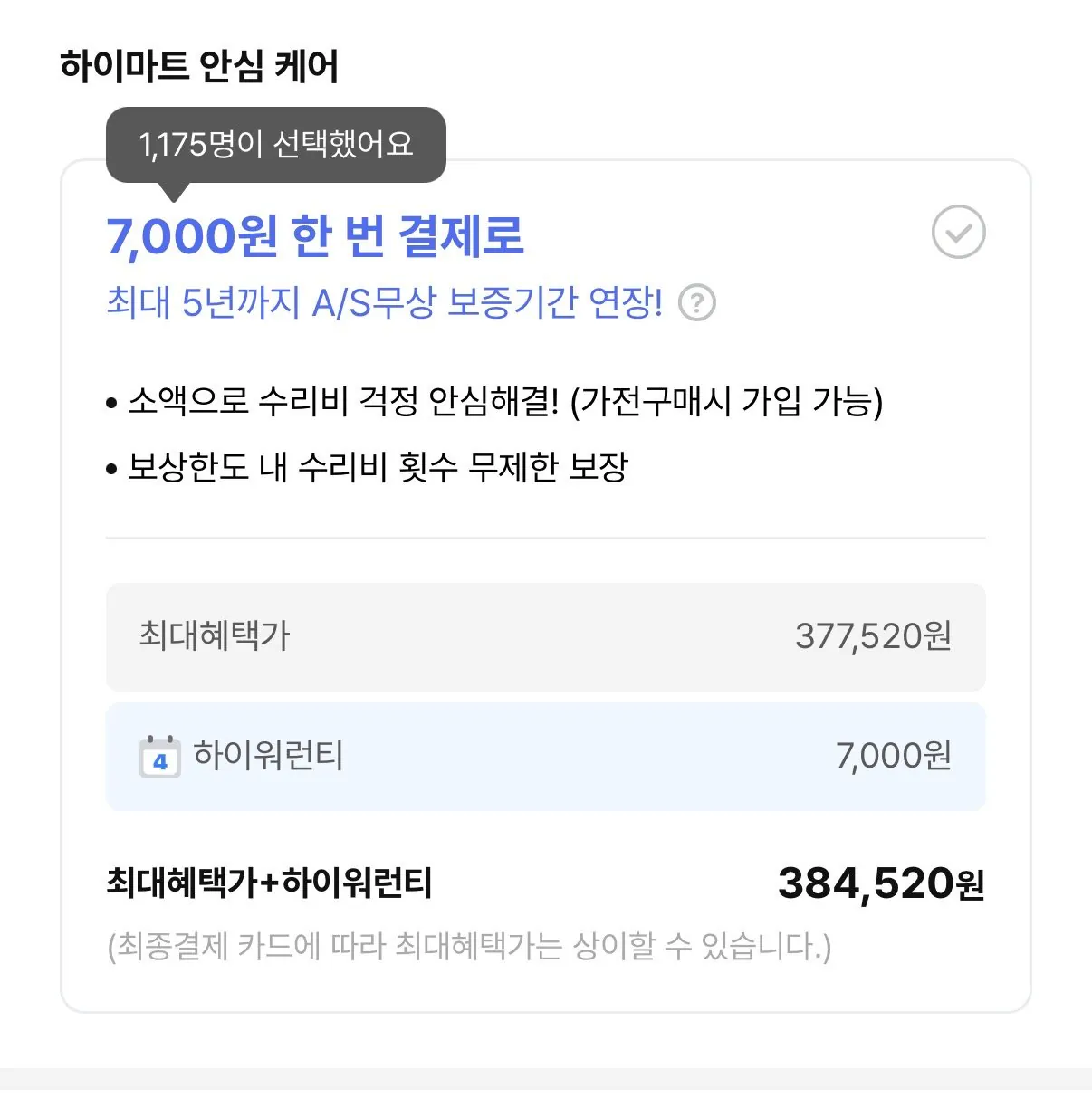
Task: Enable the 하이워런티 option row
Action: click(545, 757)
